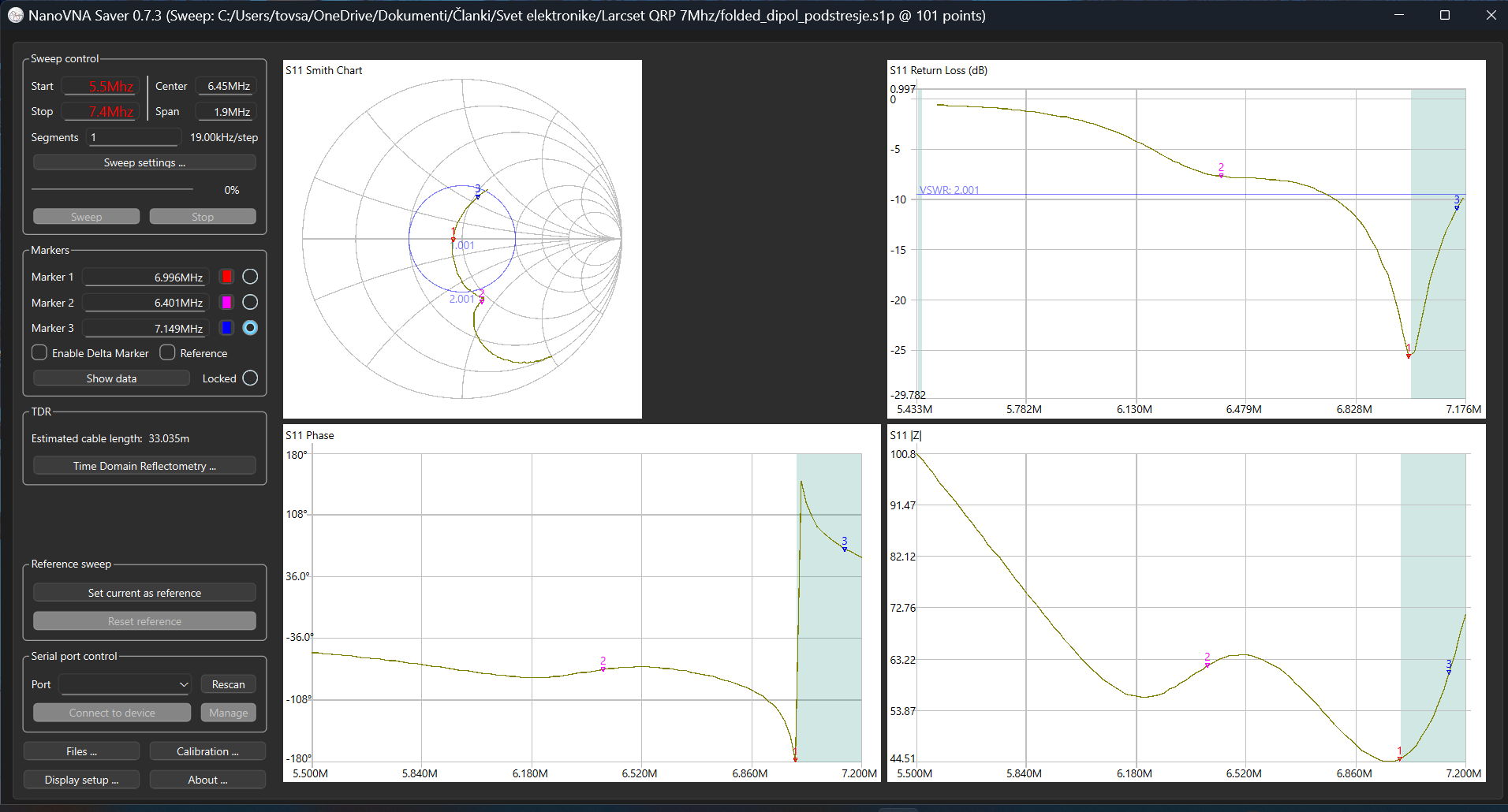Enable the Delta Marker checkbox
Screen dimensions: 1508x812
click(39, 353)
